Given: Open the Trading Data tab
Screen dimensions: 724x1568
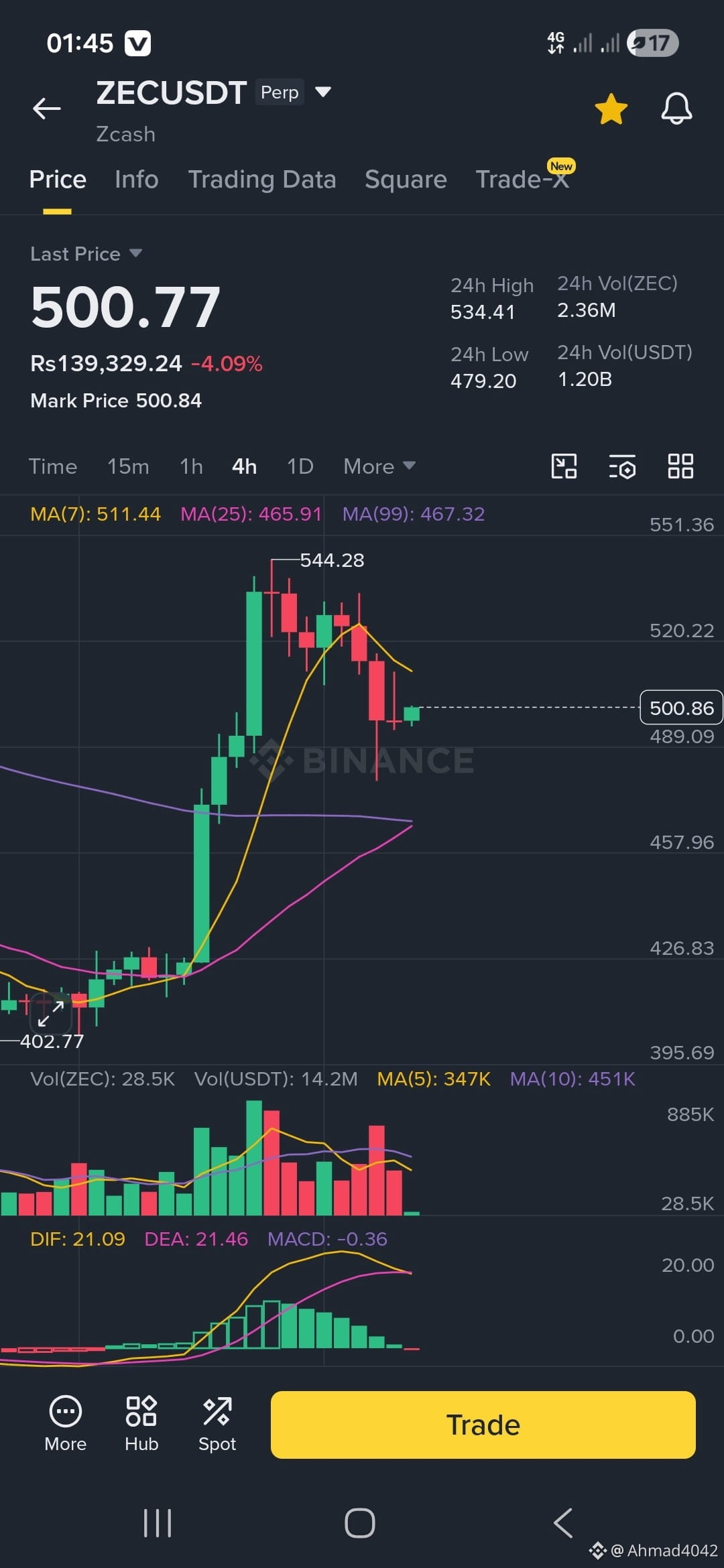Looking at the screenshot, I should coord(262,180).
